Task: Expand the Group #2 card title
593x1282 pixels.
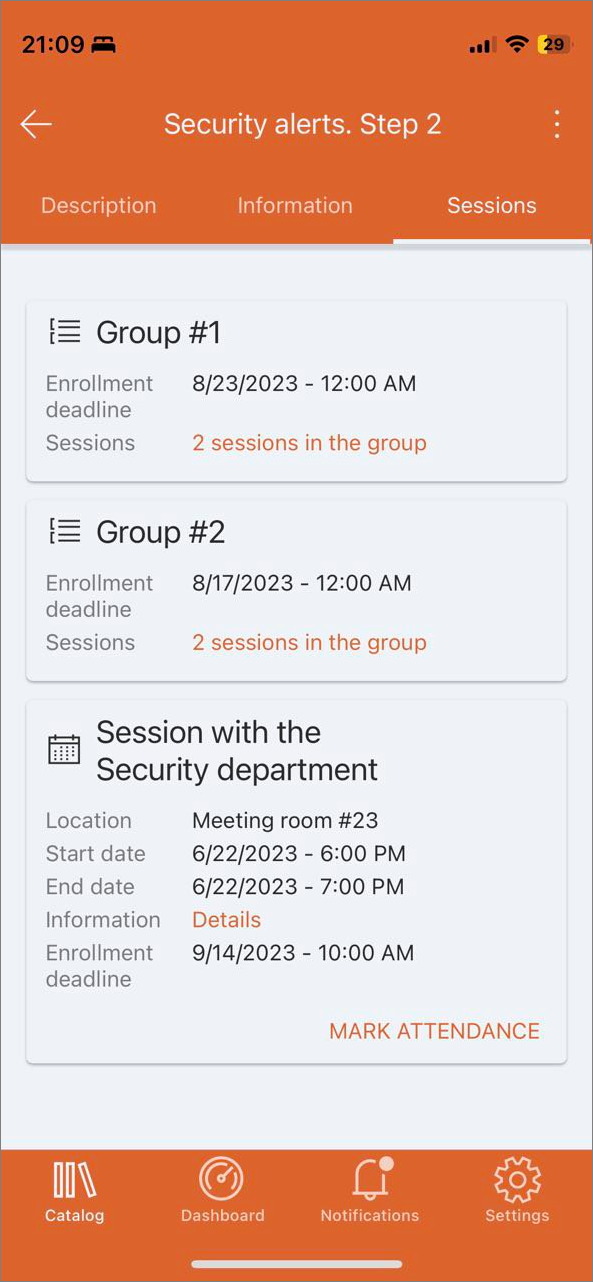Action: pyautogui.click(x=160, y=533)
